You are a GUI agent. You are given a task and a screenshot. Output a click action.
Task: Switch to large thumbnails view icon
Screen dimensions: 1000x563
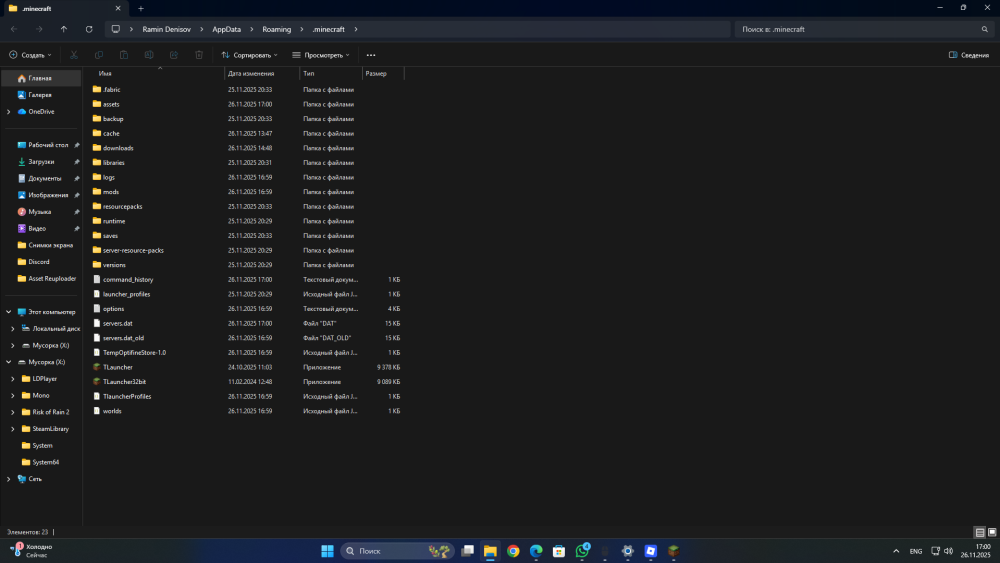click(992, 532)
